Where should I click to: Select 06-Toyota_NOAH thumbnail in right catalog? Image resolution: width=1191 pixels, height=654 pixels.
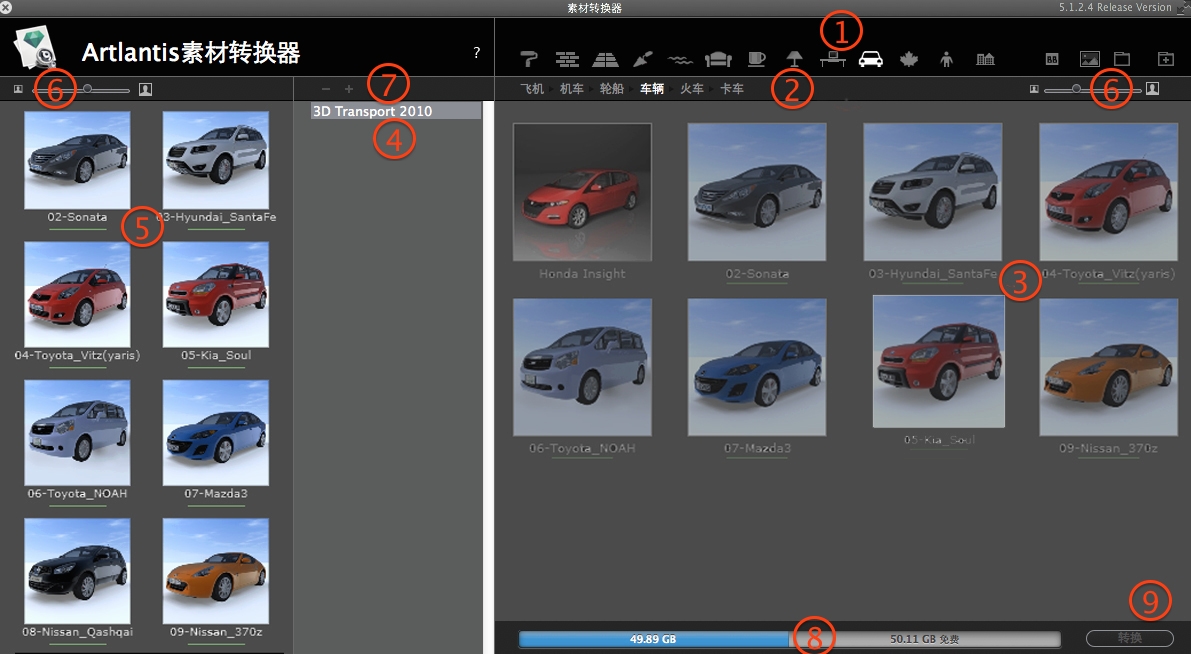click(583, 367)
